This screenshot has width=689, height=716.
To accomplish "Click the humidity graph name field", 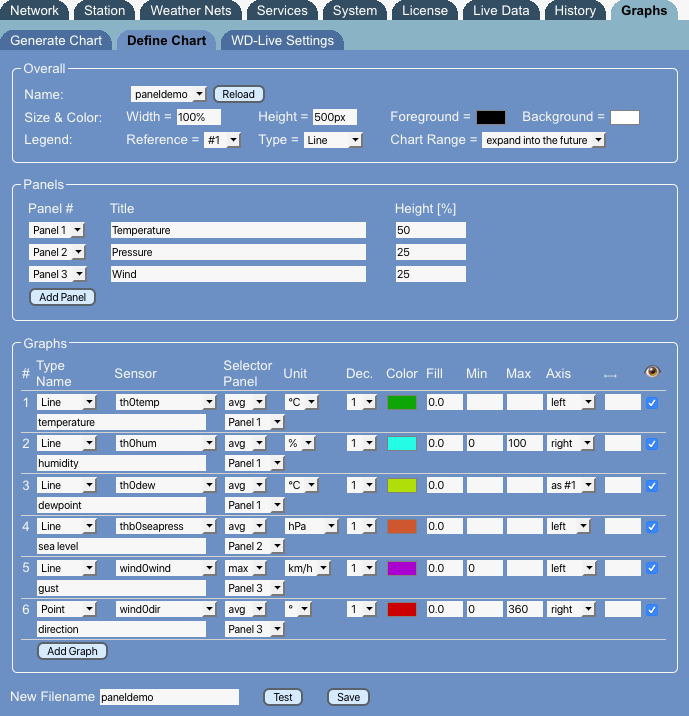I will point(121,463).
